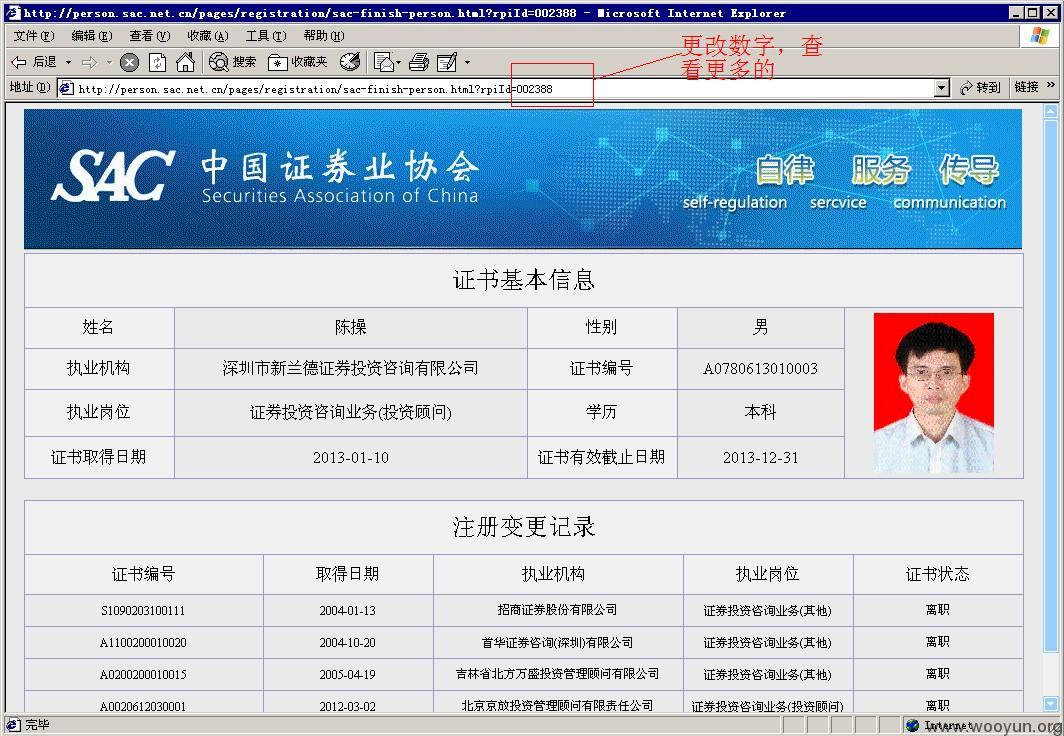Click inside the address bar URL field
The height and width of the screenshot is (736, 1064).
click(495, 88)
